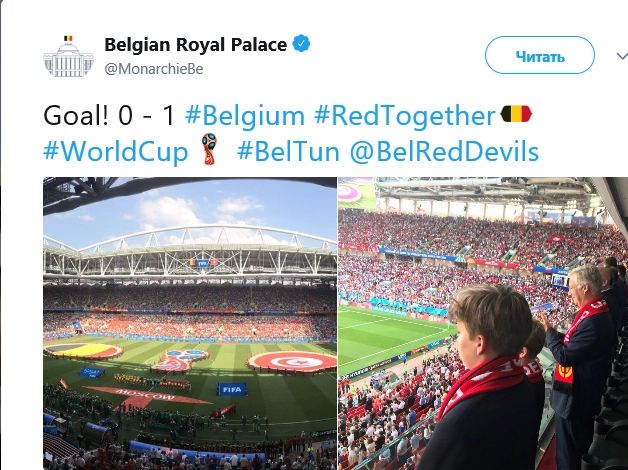Screen dimensions: 628x470
Task: Click the World Cup trophy emoji
Action: click(x=208, y=152)
